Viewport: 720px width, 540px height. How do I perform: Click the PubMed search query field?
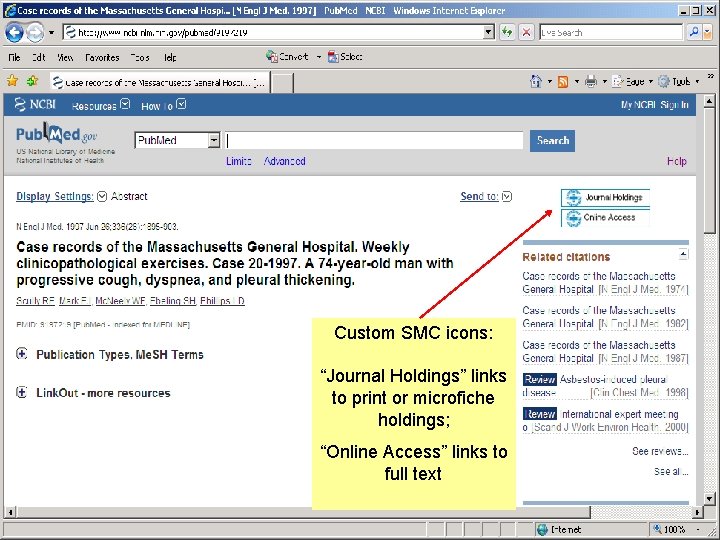pos(374,141)
